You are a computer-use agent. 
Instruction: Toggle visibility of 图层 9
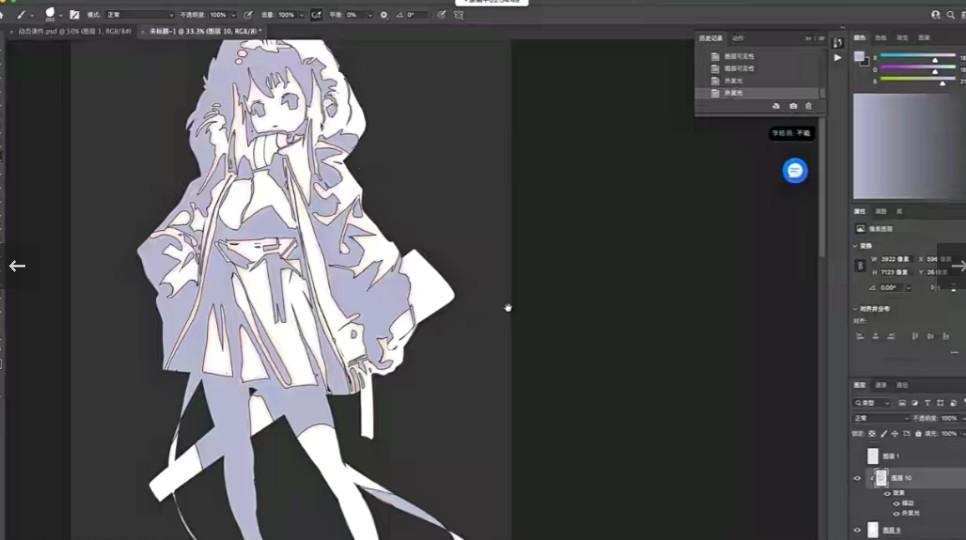pos(857,530)
